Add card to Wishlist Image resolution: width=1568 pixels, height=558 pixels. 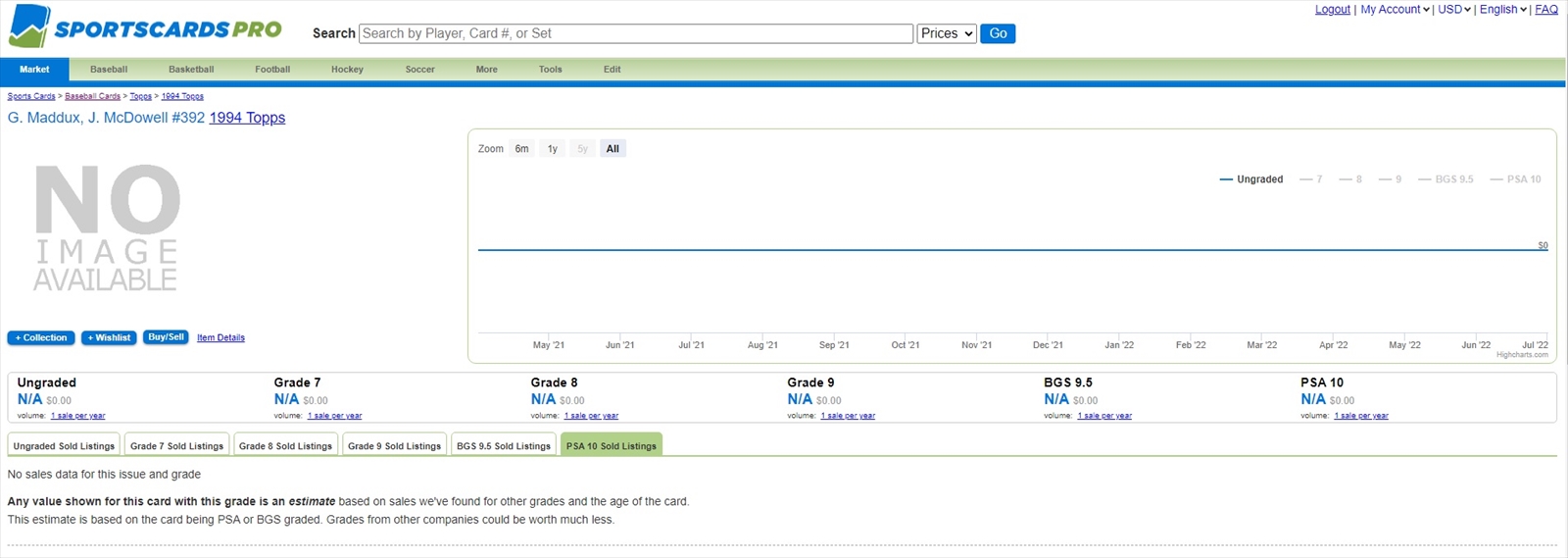[x=109, y=337]
